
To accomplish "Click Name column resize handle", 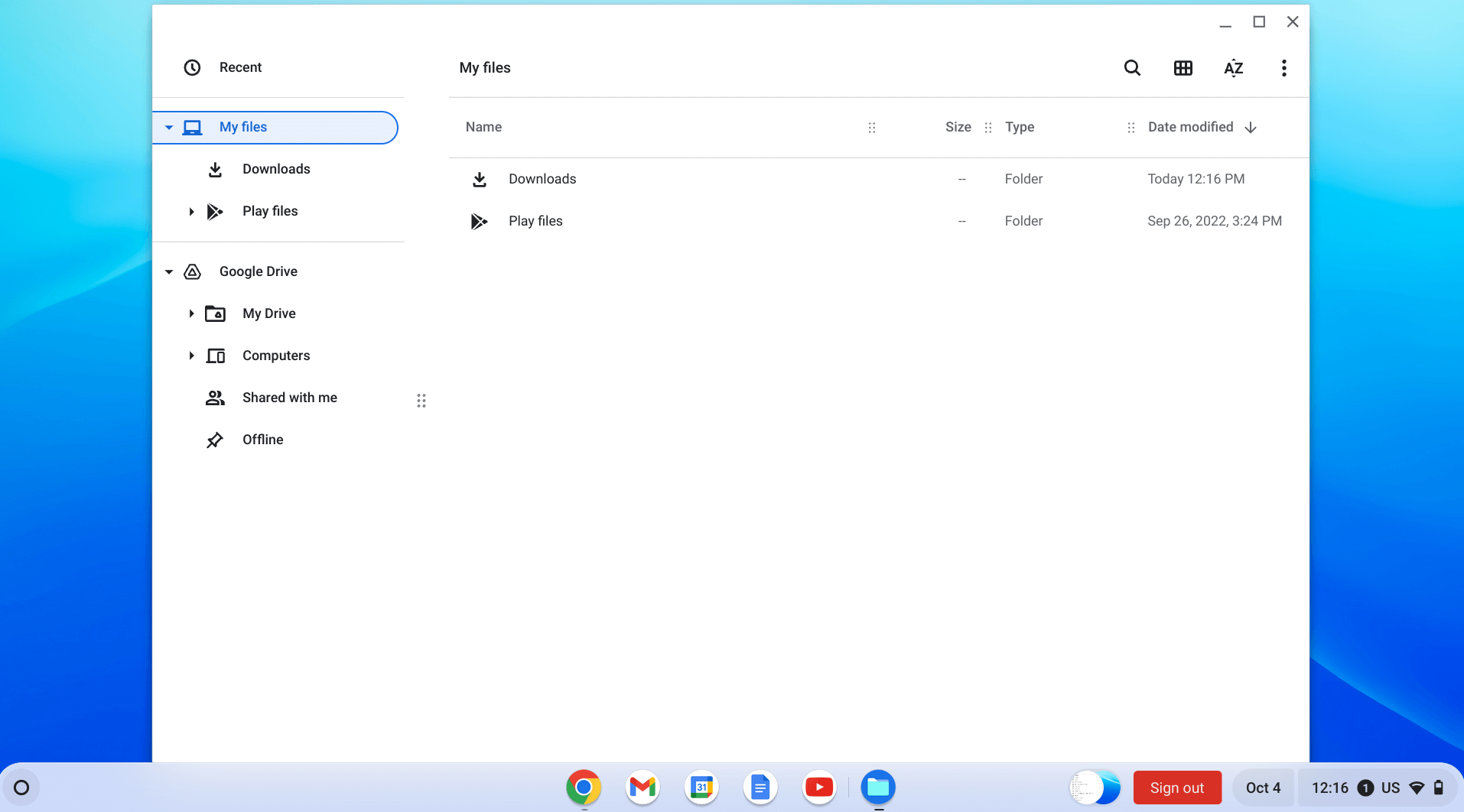I will click(x=871, y=128).
